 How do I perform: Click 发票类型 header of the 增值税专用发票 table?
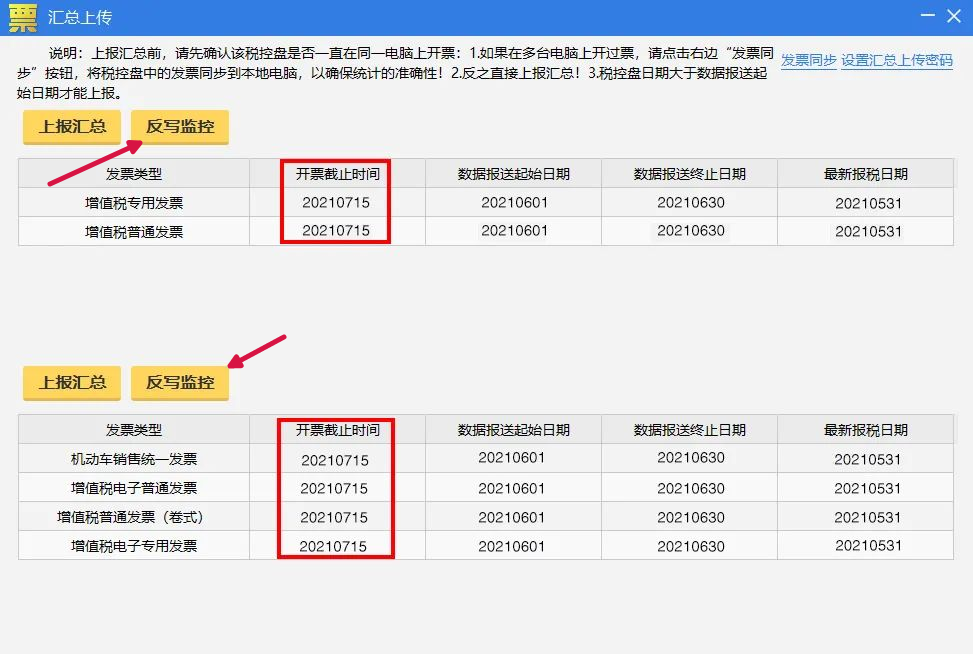134,174
